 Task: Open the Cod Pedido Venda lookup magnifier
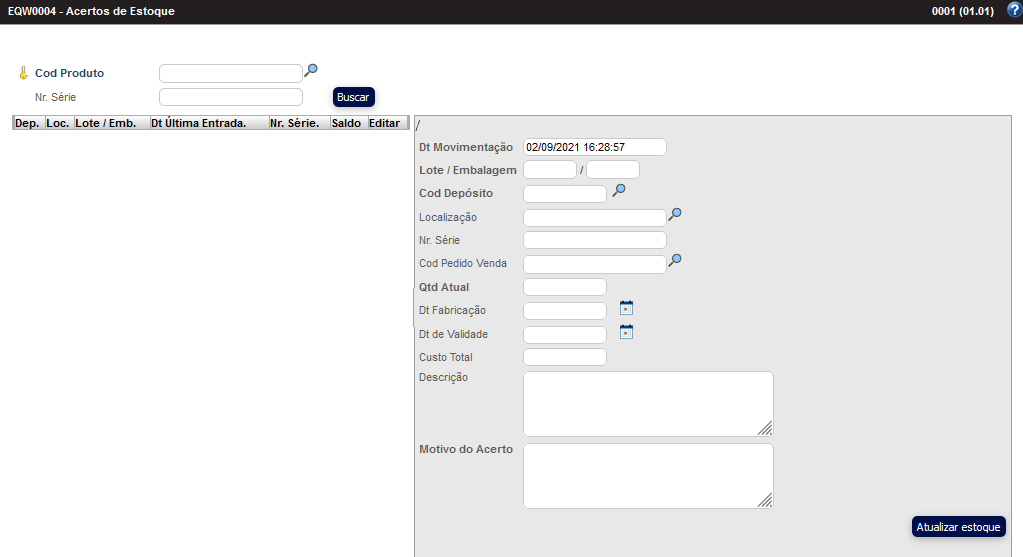point(675,260)
